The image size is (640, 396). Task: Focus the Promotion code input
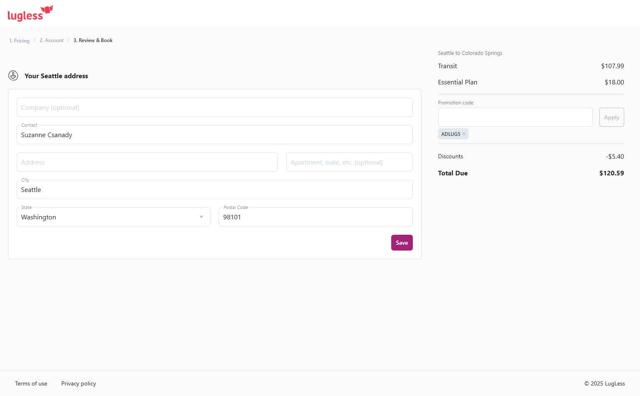[515, 117]
